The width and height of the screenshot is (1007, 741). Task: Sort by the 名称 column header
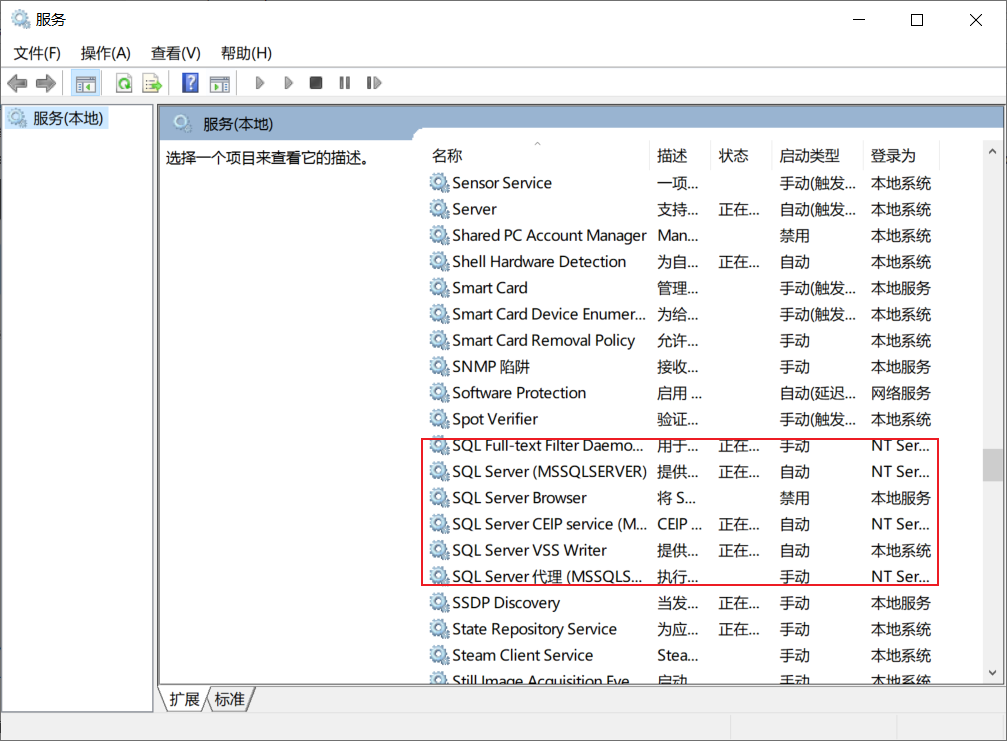pyautogui.click(x=538, y=156)
